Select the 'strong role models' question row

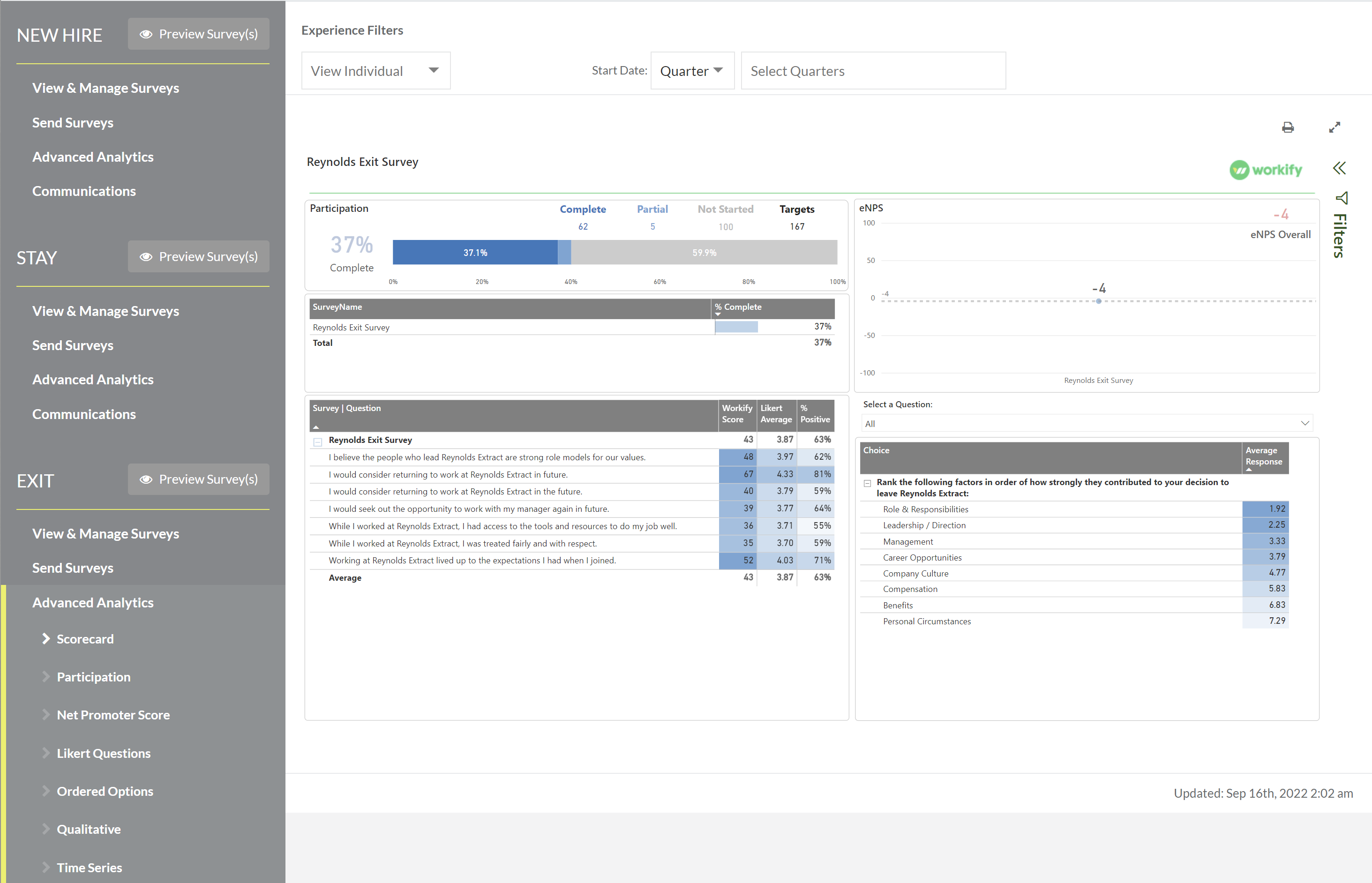[572, 457]
